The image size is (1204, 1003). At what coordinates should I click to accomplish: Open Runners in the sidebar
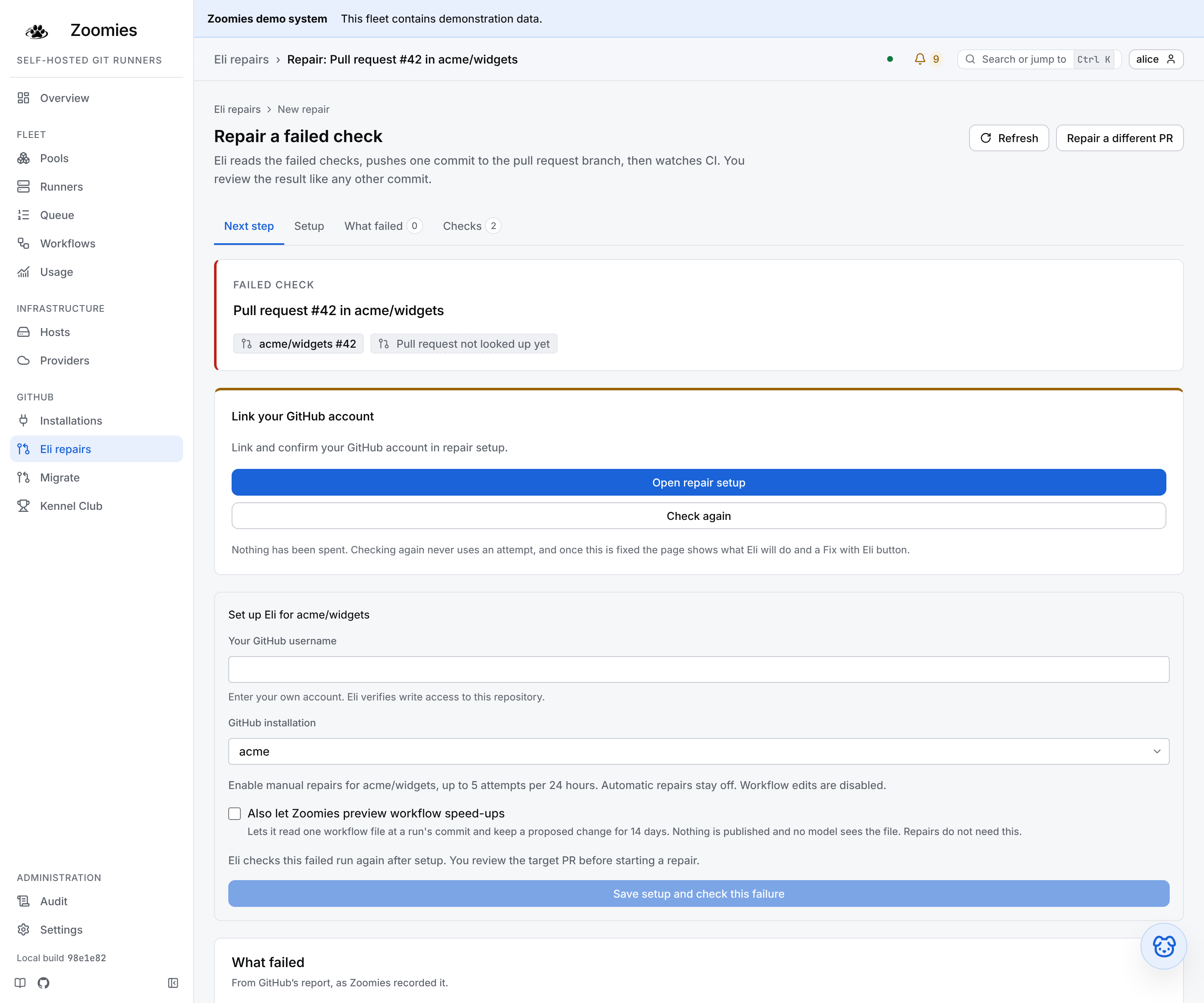click(x=96, y=187)
